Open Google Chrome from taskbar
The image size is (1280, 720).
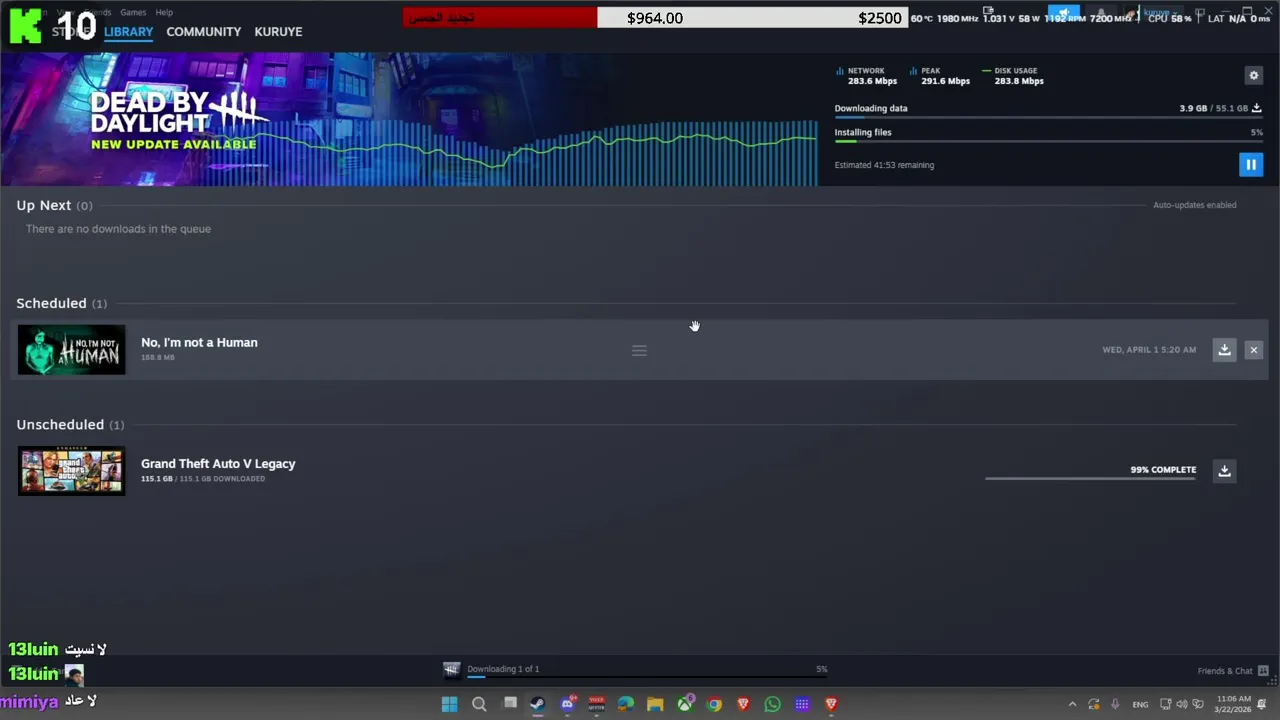click(x=714, y=704)
